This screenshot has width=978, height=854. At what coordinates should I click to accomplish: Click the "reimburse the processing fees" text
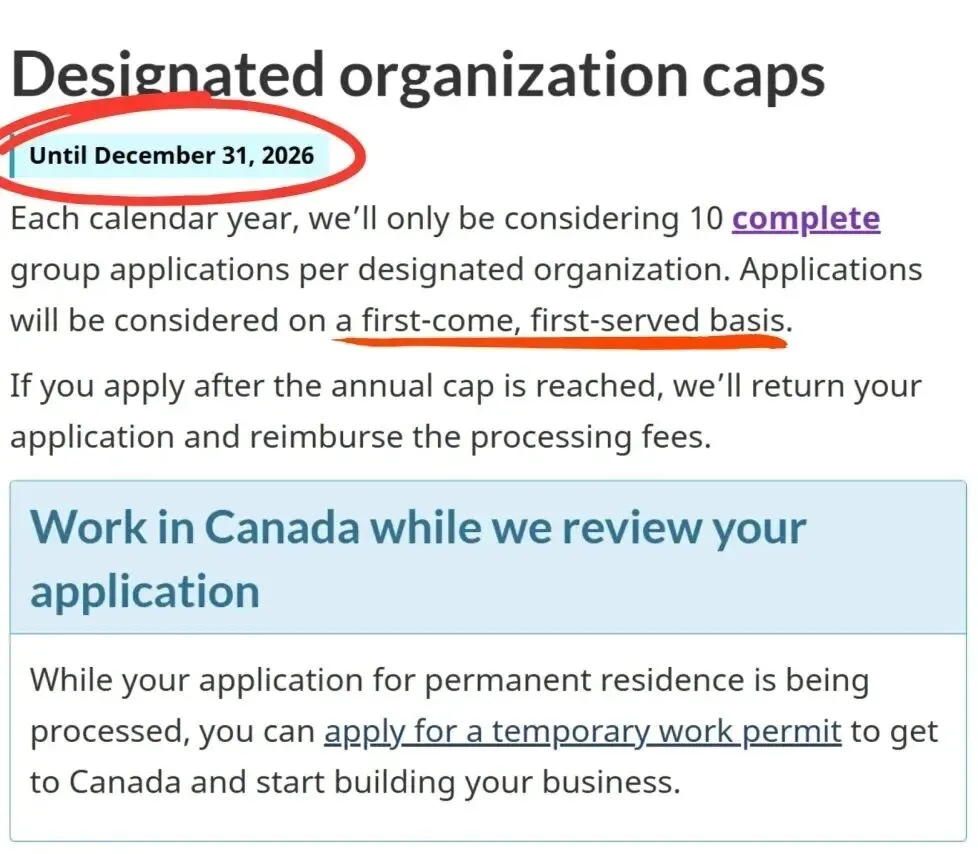tap(480, 437)
